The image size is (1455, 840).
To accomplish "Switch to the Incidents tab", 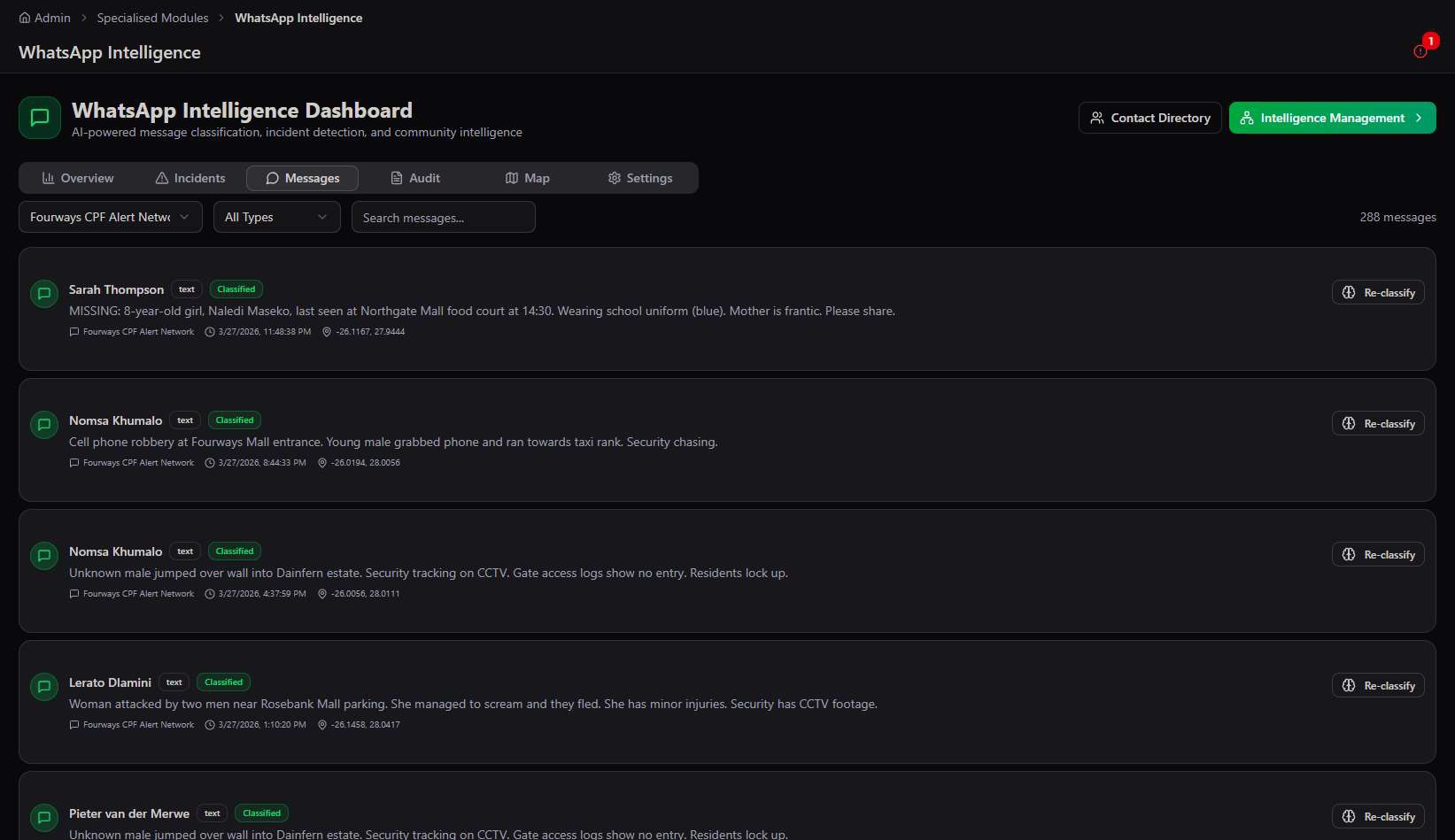I will tap(190, 178).
